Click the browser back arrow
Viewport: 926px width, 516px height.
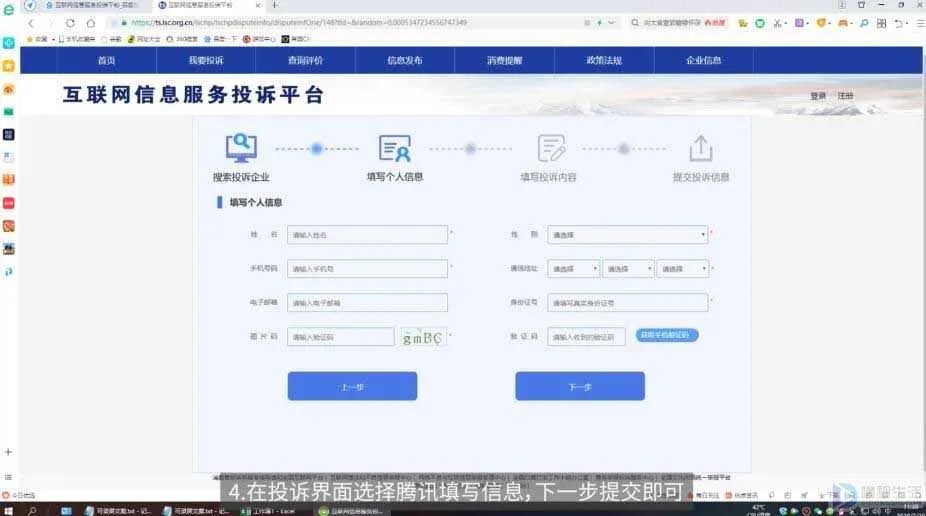[x=31, y=23]
